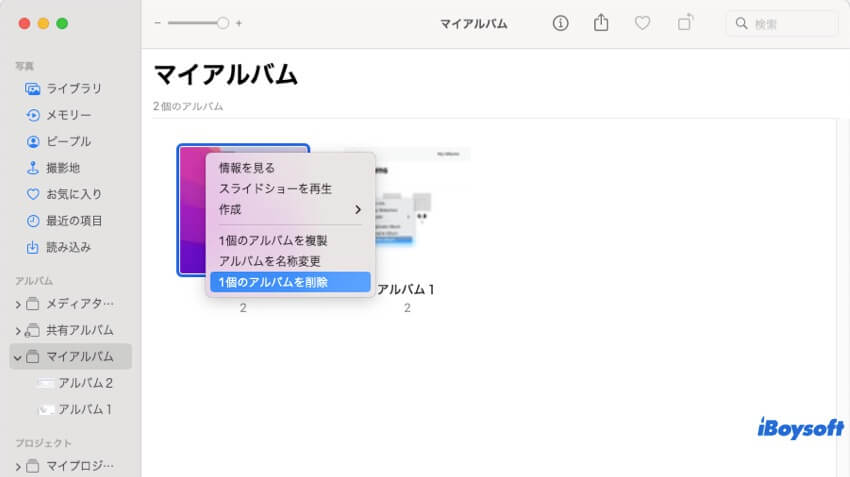Click the magnifier icon in search field
850x477 pixels.
pyautogui.click(x=741, y=23)
